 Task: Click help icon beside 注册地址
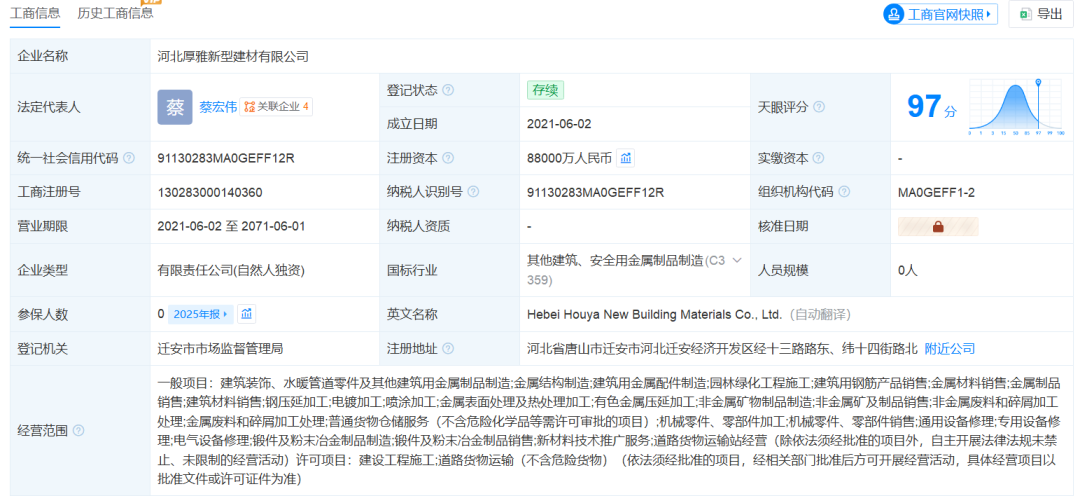click(448, 349)
